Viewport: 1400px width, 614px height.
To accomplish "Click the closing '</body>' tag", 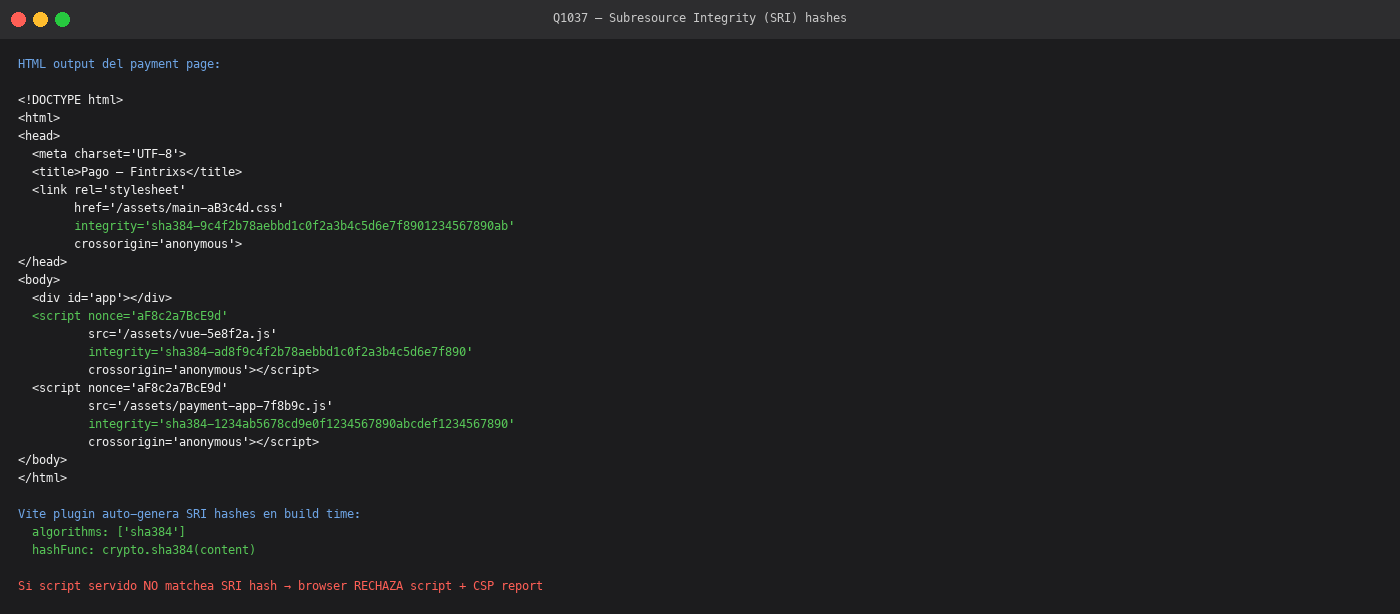I will click(42, 460).
